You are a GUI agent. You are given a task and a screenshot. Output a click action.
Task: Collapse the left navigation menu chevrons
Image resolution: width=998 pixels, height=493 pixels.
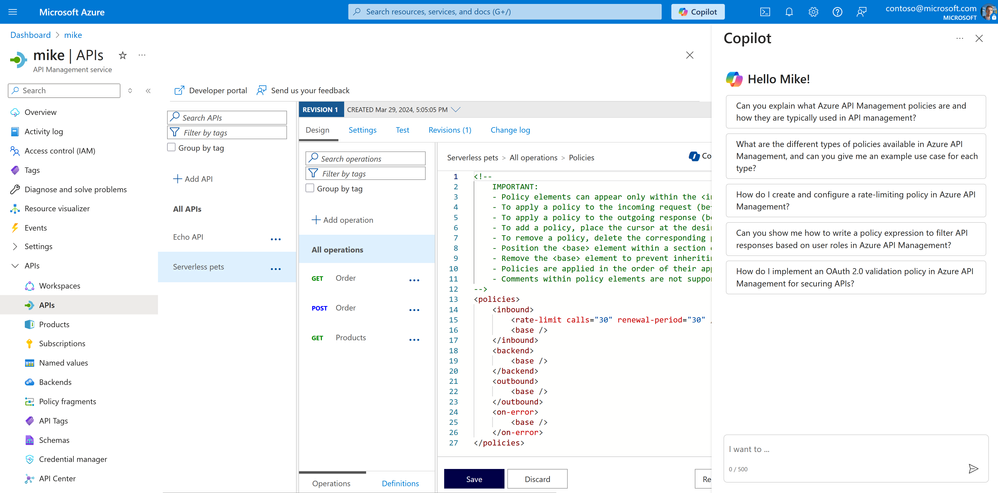(x=148, y=91)
